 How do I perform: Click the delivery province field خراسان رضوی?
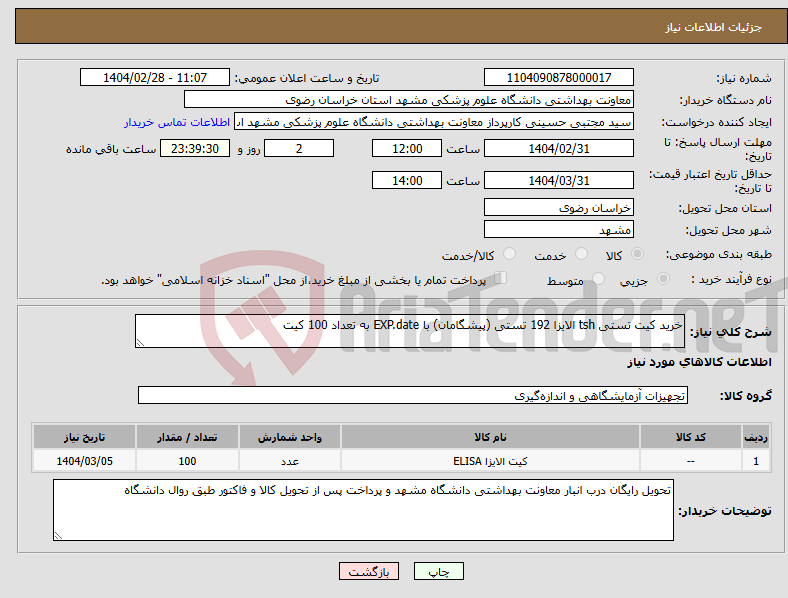point(559,208)
